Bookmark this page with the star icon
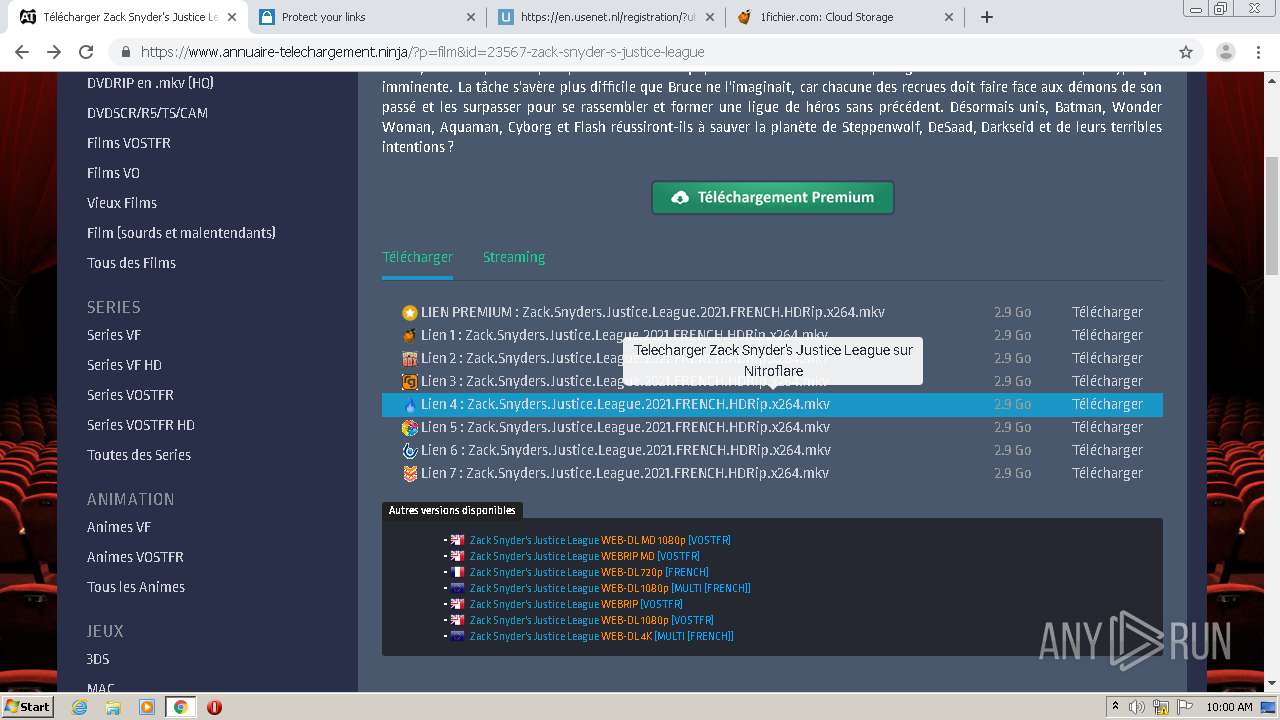 coord(1186,52)
